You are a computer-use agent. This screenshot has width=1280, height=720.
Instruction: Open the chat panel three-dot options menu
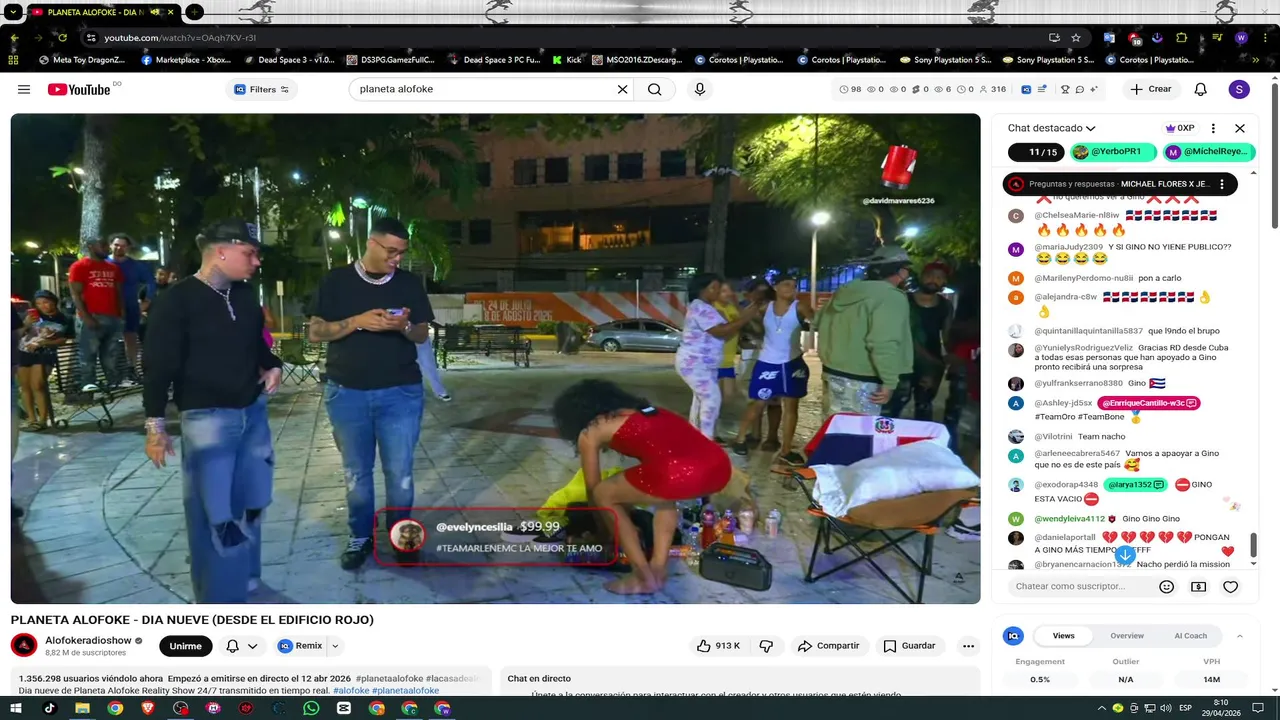click(1213, 128)
